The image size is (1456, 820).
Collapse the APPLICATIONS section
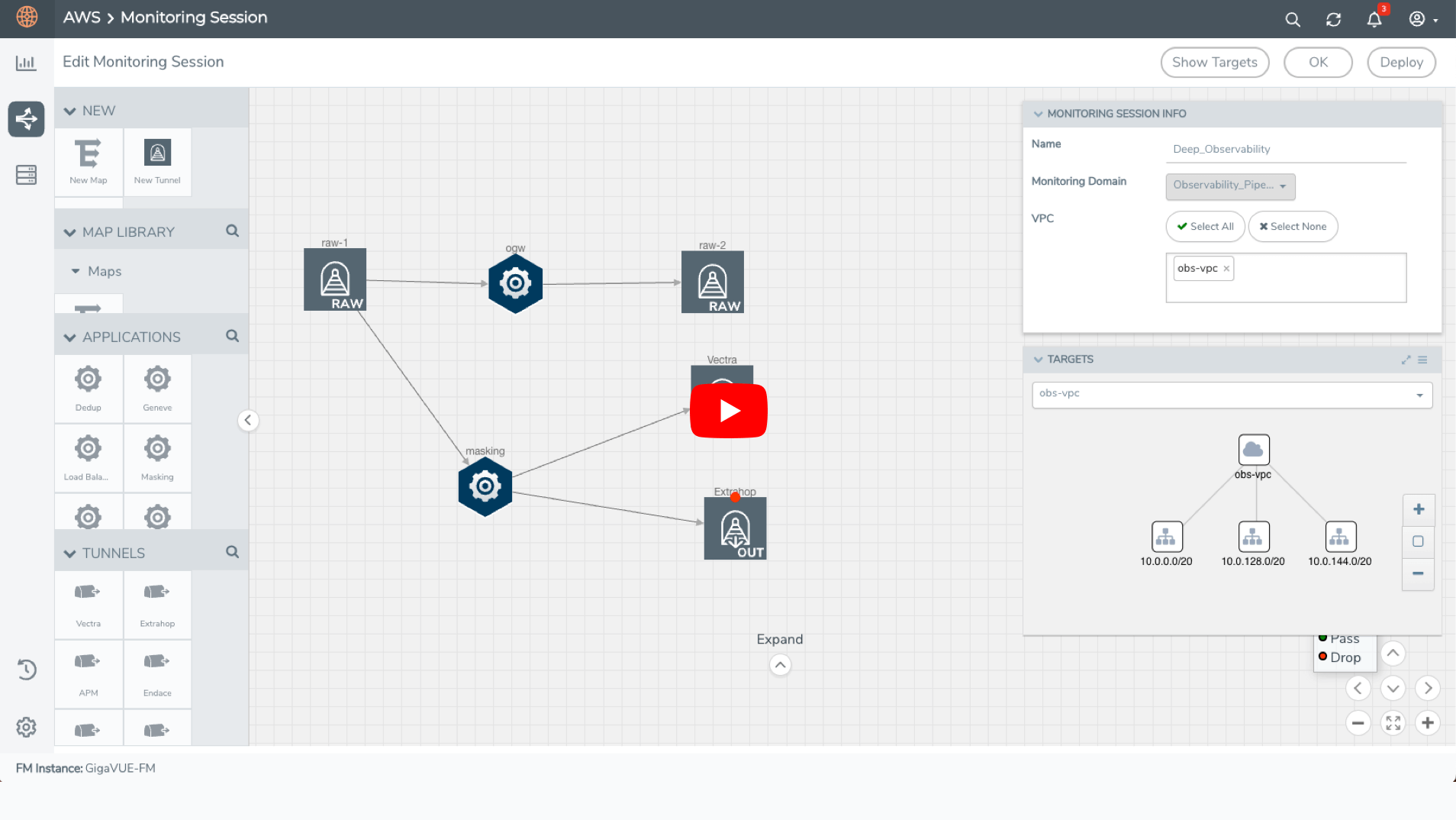click(x=70, y=337)
